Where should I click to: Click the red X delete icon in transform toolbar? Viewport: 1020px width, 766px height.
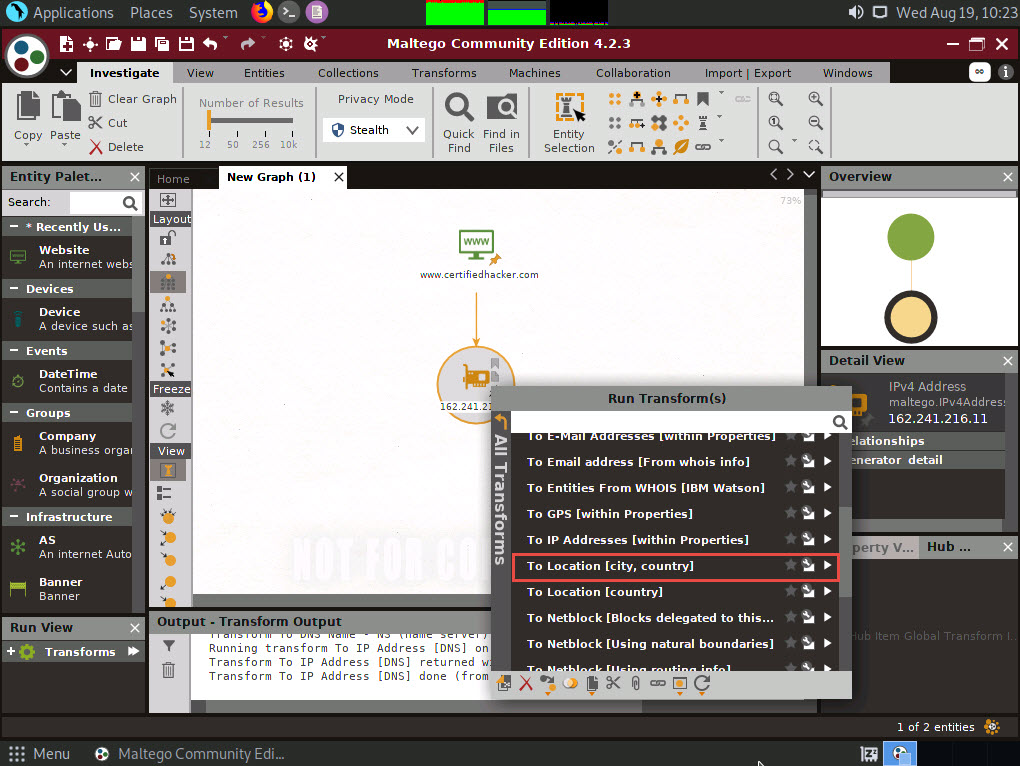(x=526, y=683)
